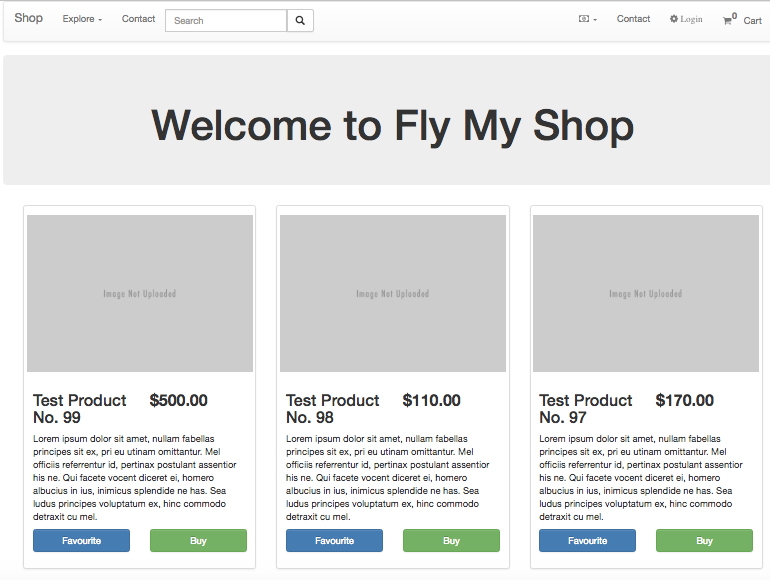Click the $500.00 price
Image resolution: width=770 pixels, height=580 pixels.
(x=179, y=400)
